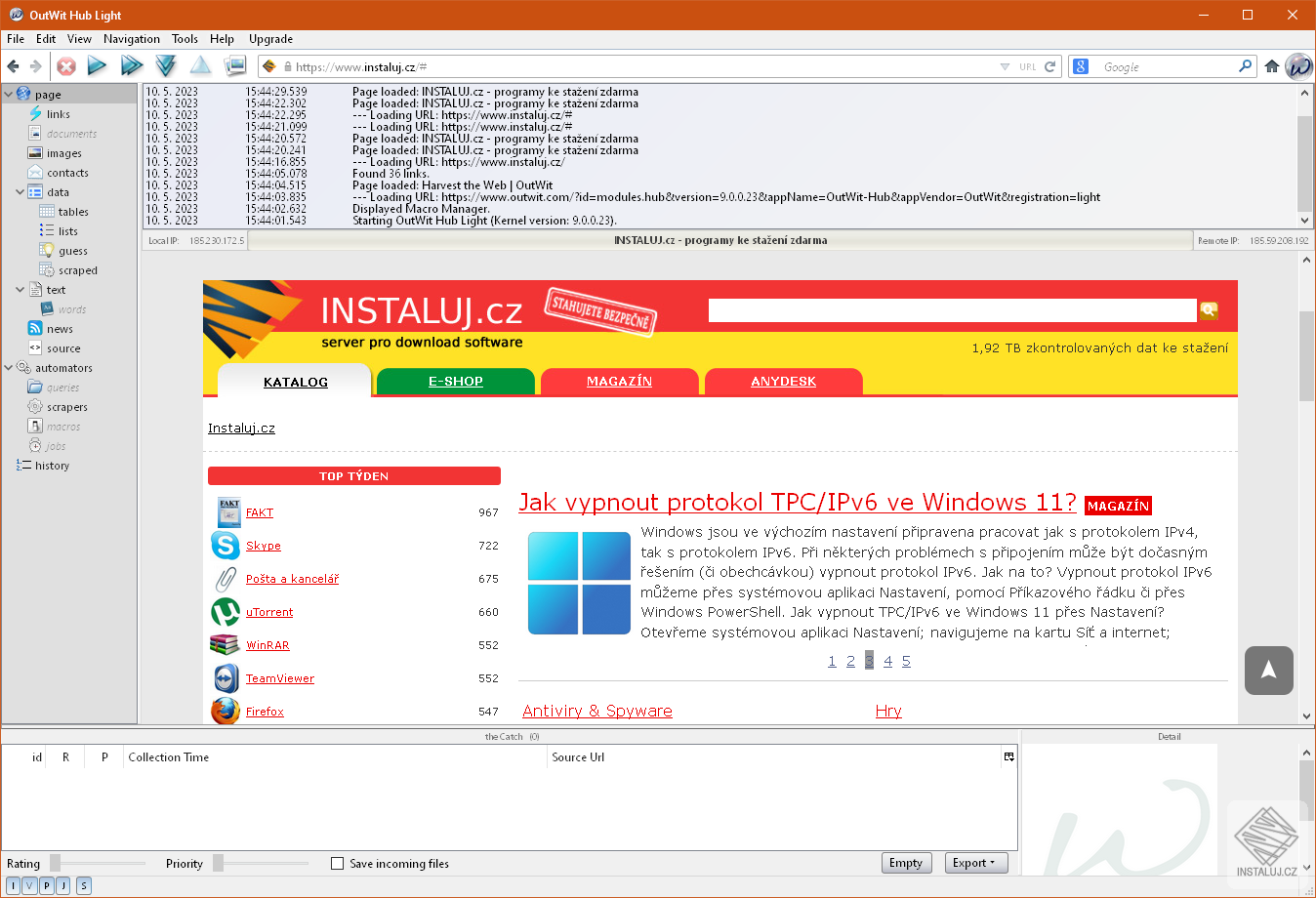Go back with the left arrow toolbar icon
The image size is (1316, 898).
pos(13,66)
